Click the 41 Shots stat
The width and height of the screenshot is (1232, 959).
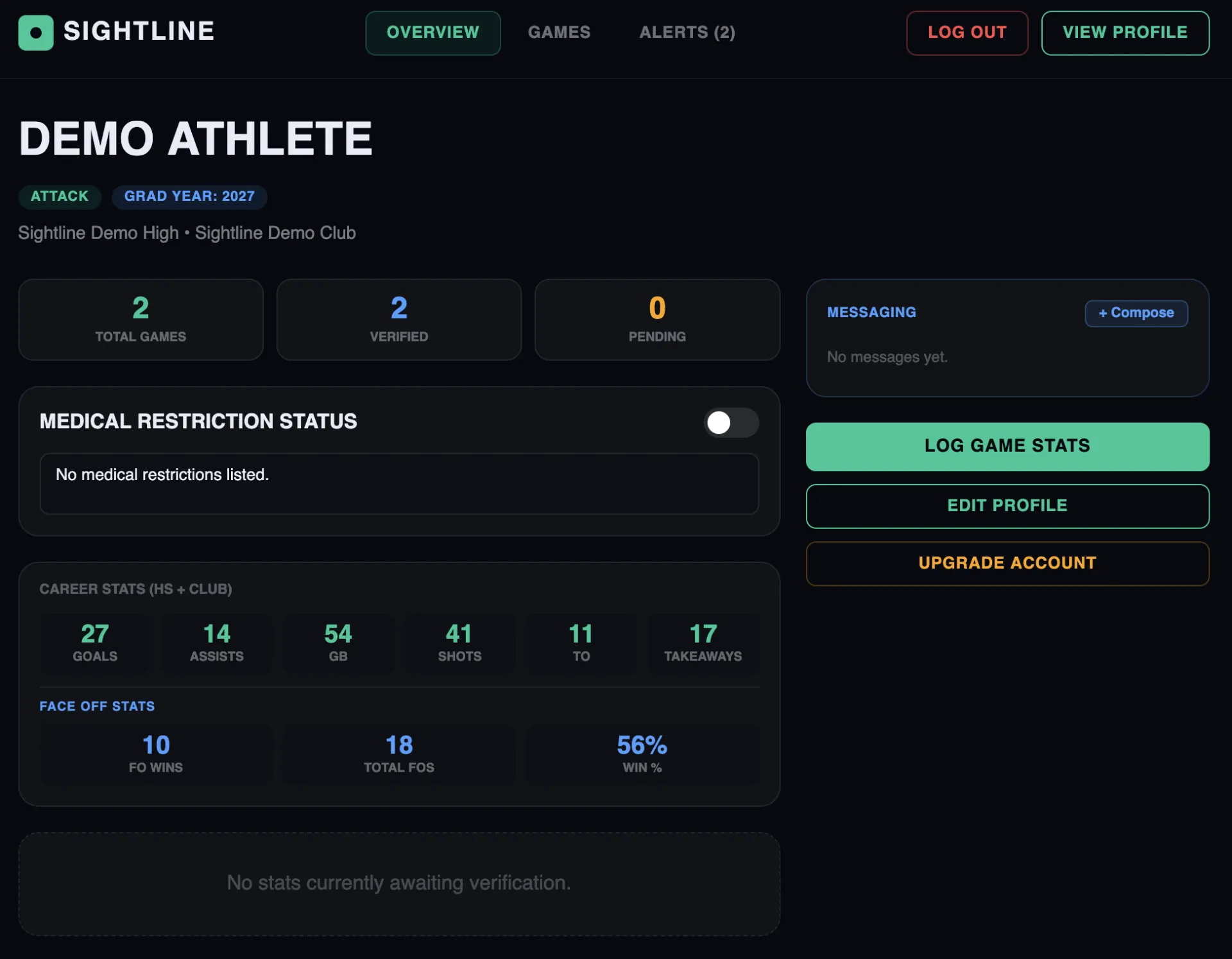pyautogui.click(x=460, y=643)
